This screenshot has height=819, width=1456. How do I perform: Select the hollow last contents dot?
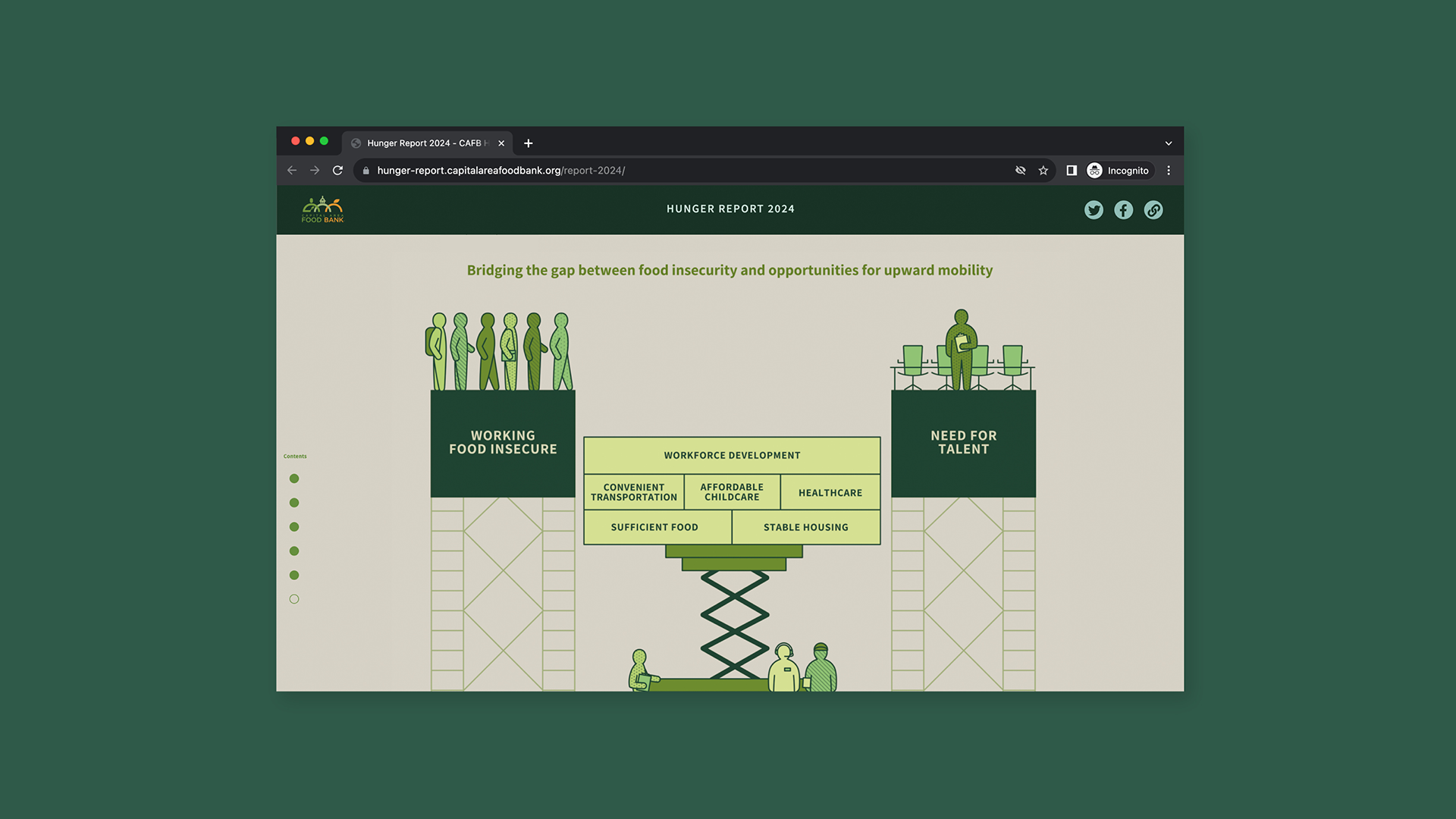pyautogui.click(x=294, y=599)
